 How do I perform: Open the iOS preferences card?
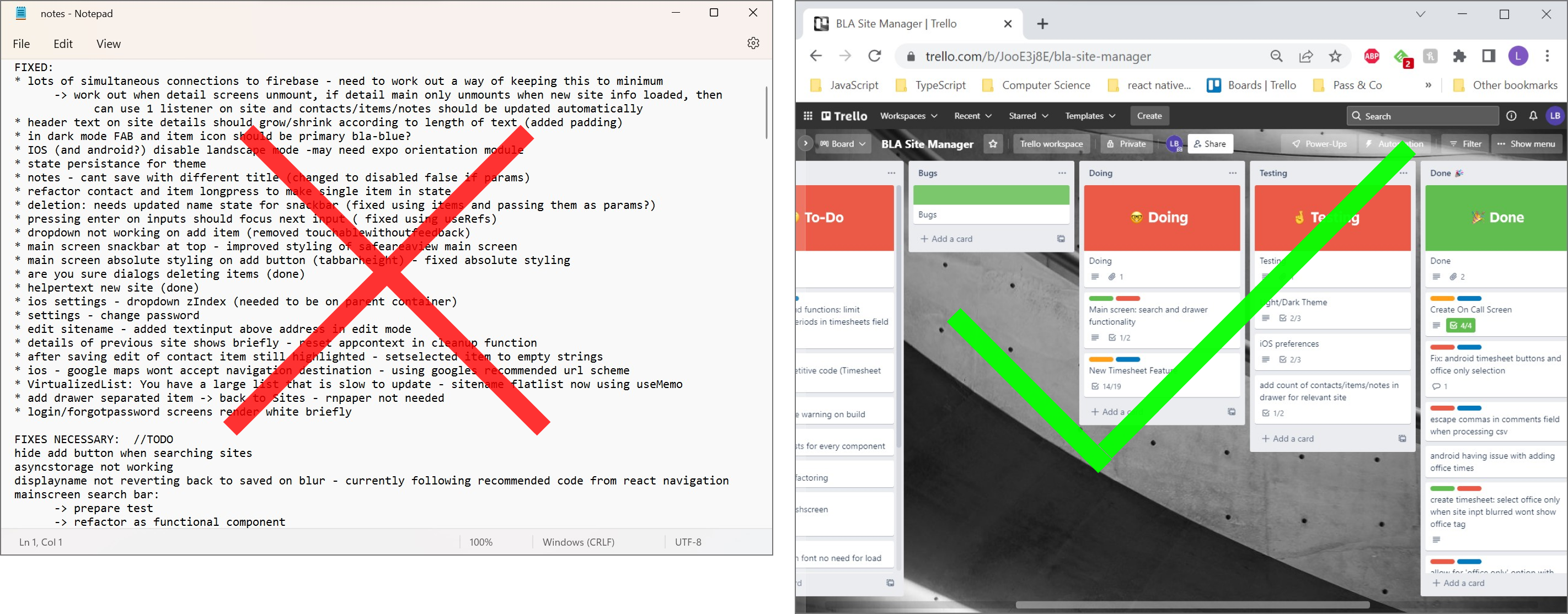click(1332, 351)
